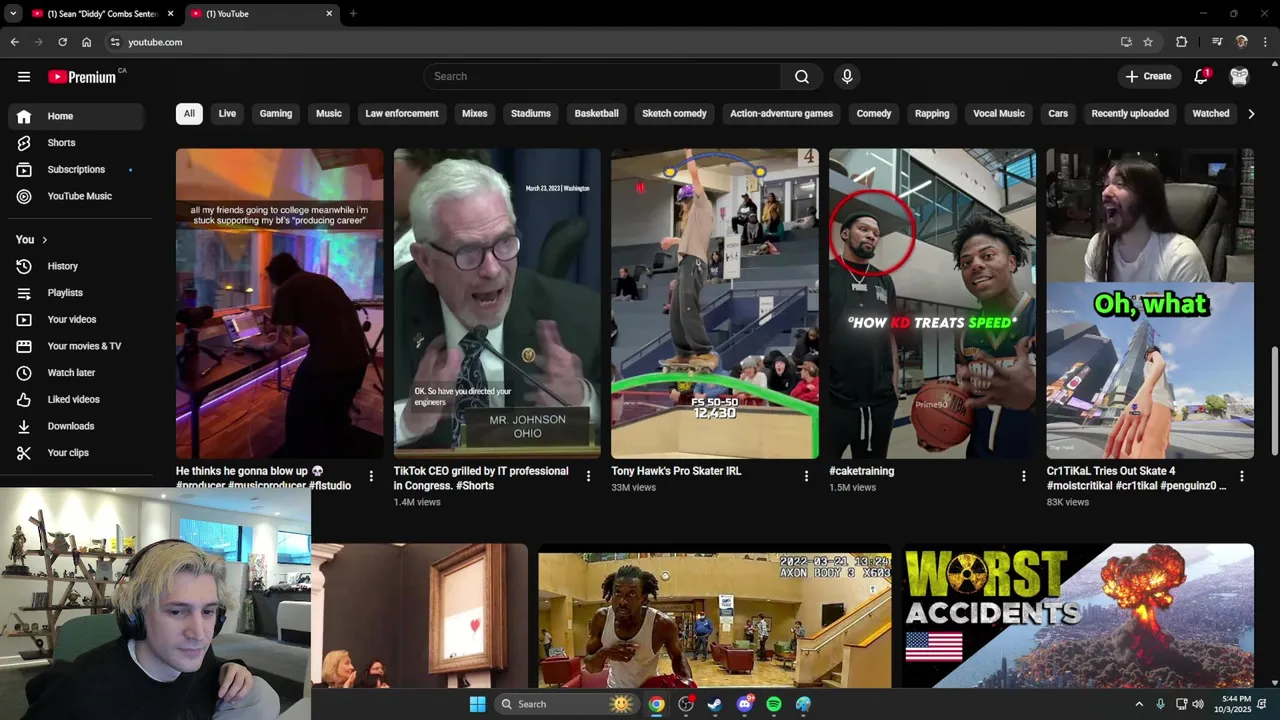Click the Windows taskbar Search box

[569, 704]
